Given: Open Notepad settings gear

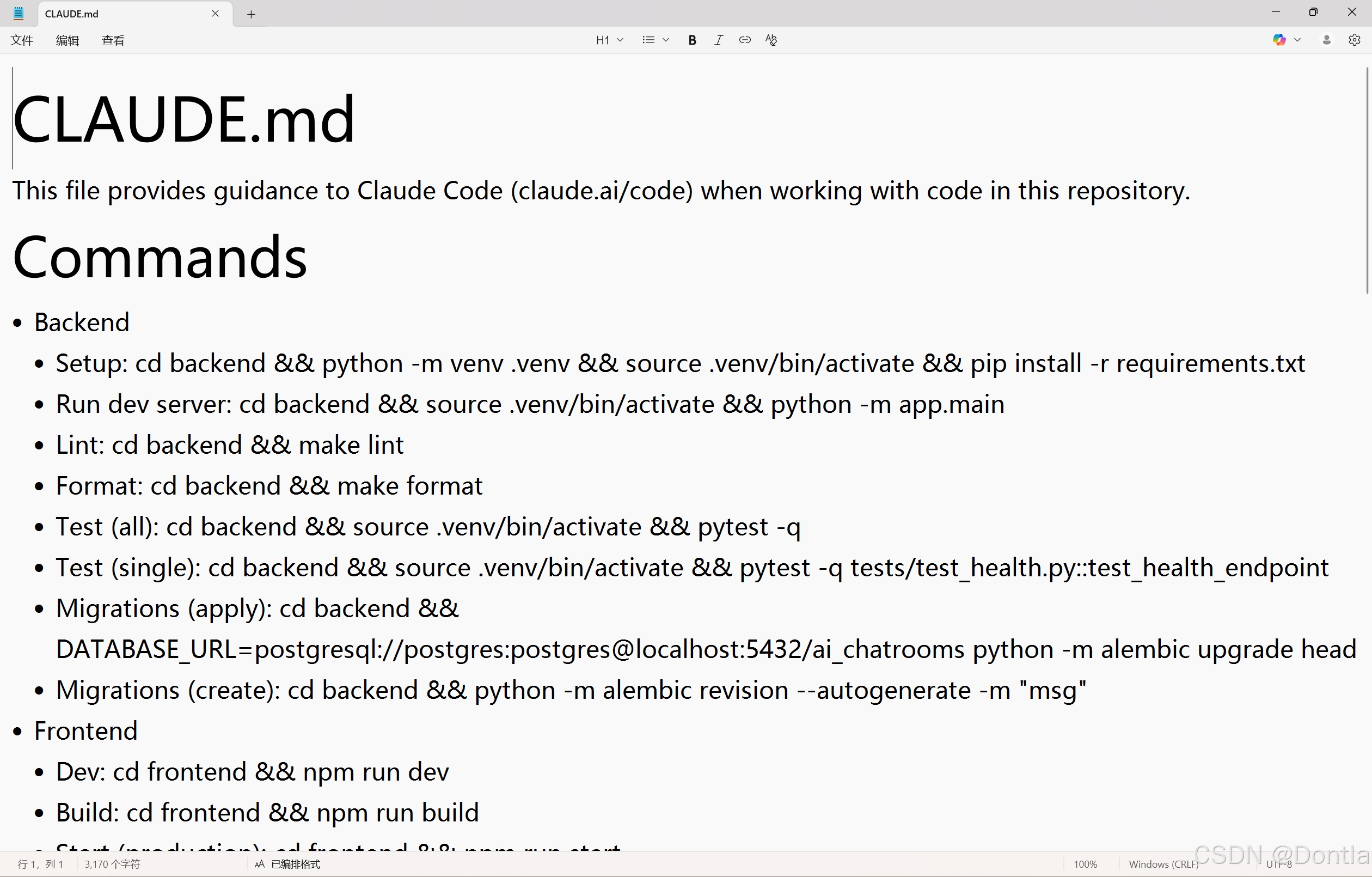Looking at the screenshot, I should coord(1355,40).
